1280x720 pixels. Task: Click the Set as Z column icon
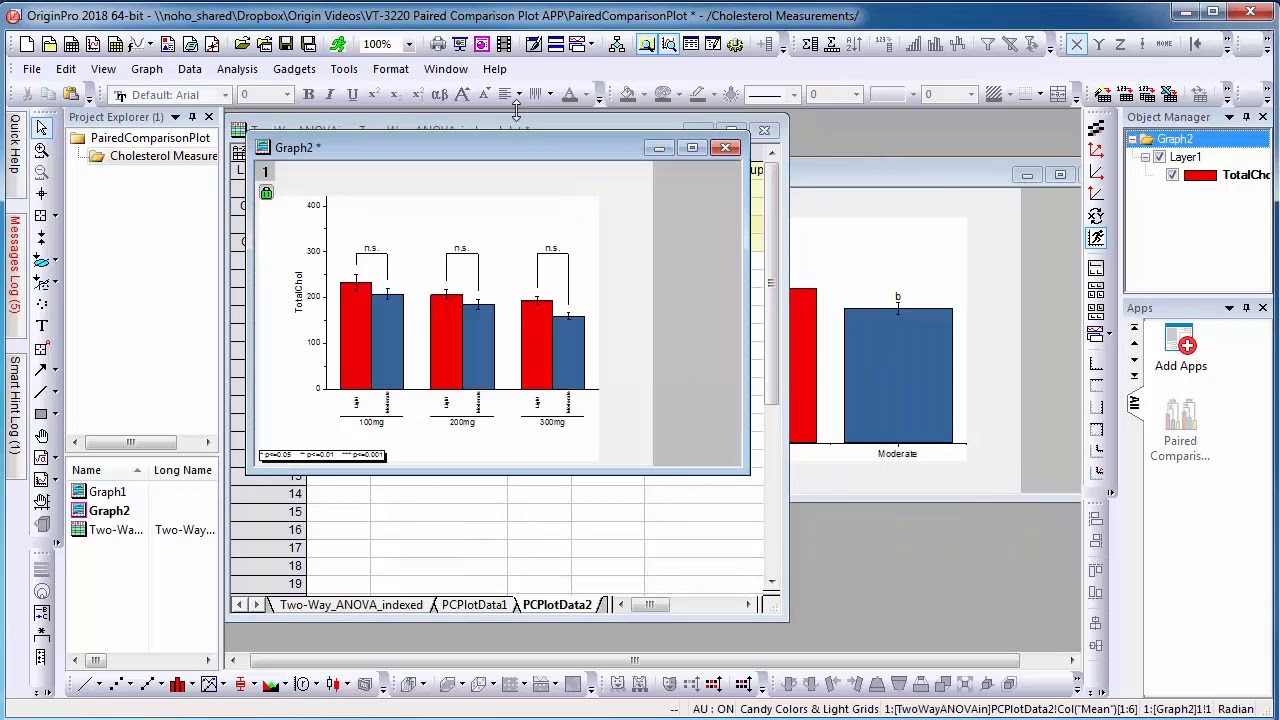[x=1120, y=44]
